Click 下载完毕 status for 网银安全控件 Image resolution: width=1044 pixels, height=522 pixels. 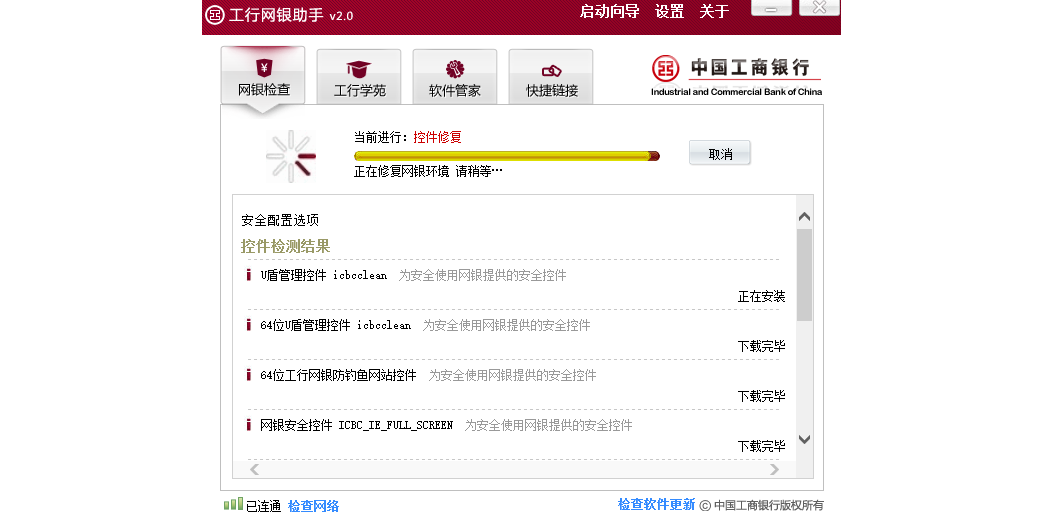point(761,446)
